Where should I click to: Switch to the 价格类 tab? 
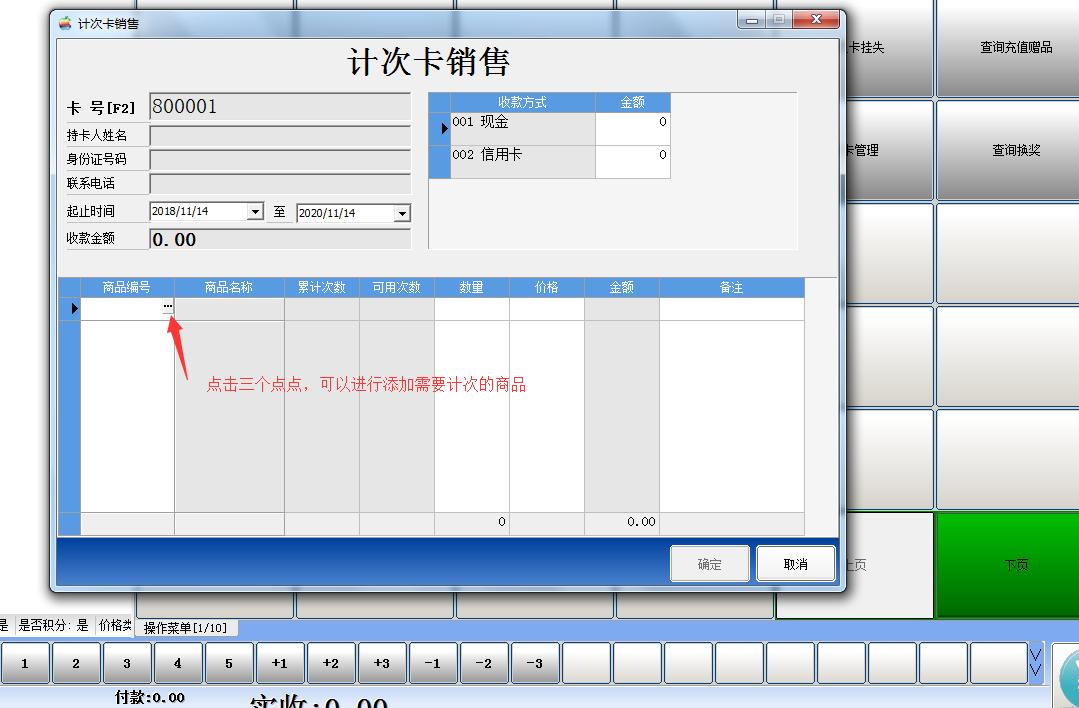pos(115,627)
